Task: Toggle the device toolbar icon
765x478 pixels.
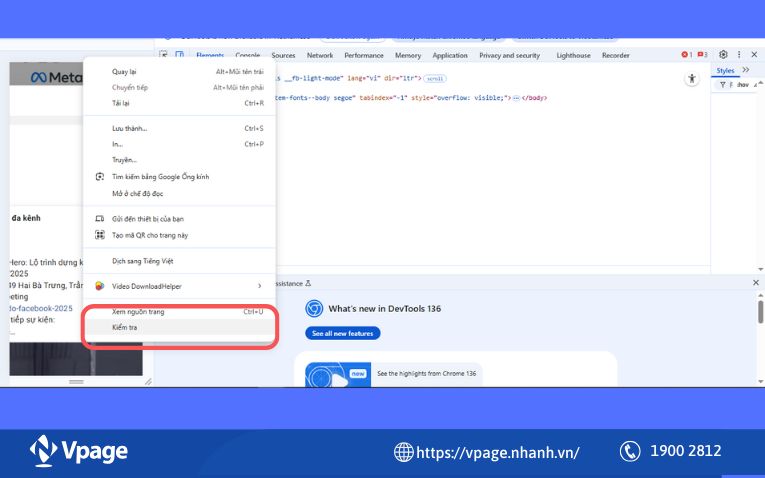Action: coord(180,55)
